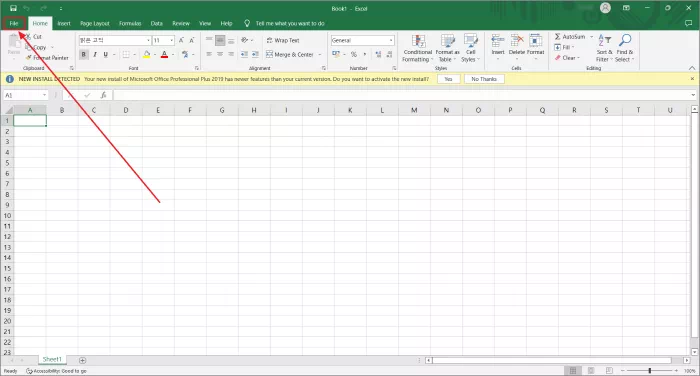Click the Orientation icon
The image size is (700, 376).
(245, 40)
